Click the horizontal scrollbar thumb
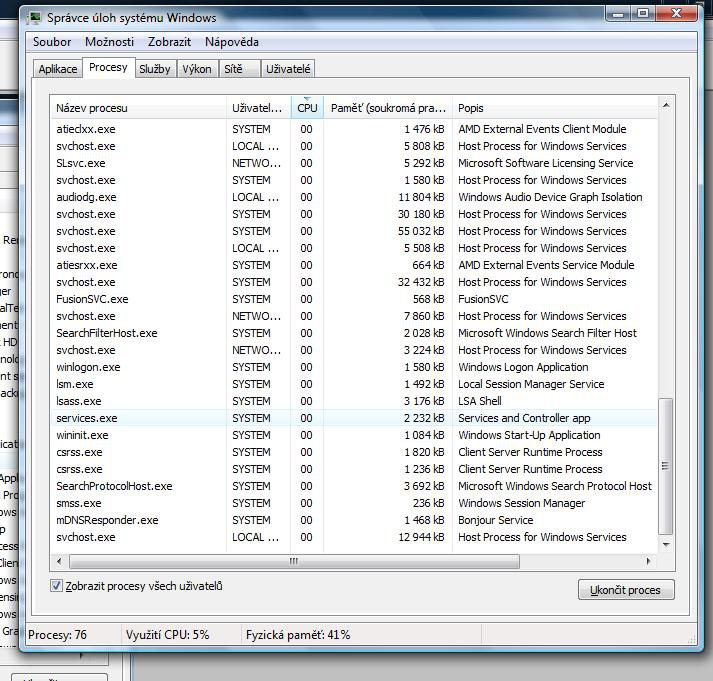713x681 pixels. point(294,561)
